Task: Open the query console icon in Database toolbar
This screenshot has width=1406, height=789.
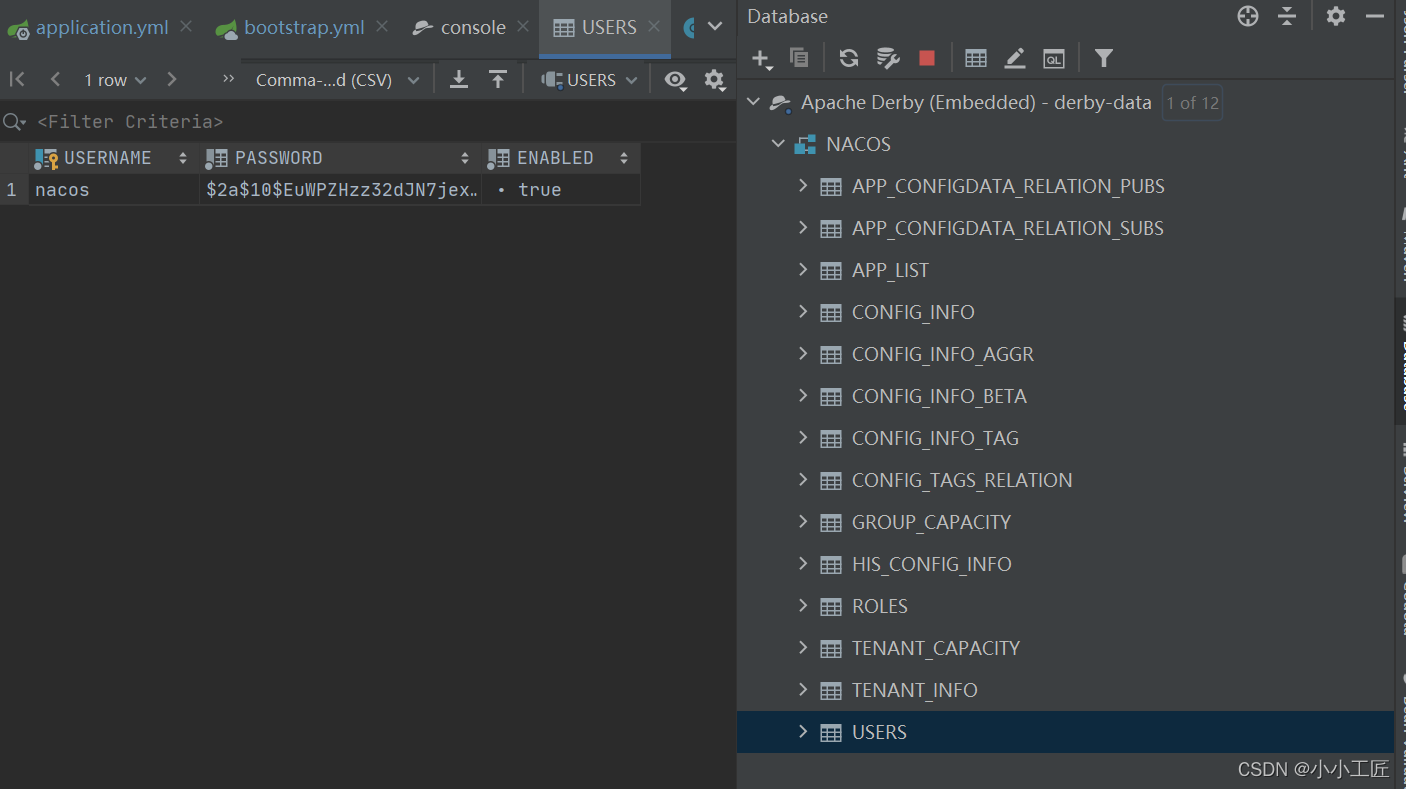Action: click(x=1053, y=59)
